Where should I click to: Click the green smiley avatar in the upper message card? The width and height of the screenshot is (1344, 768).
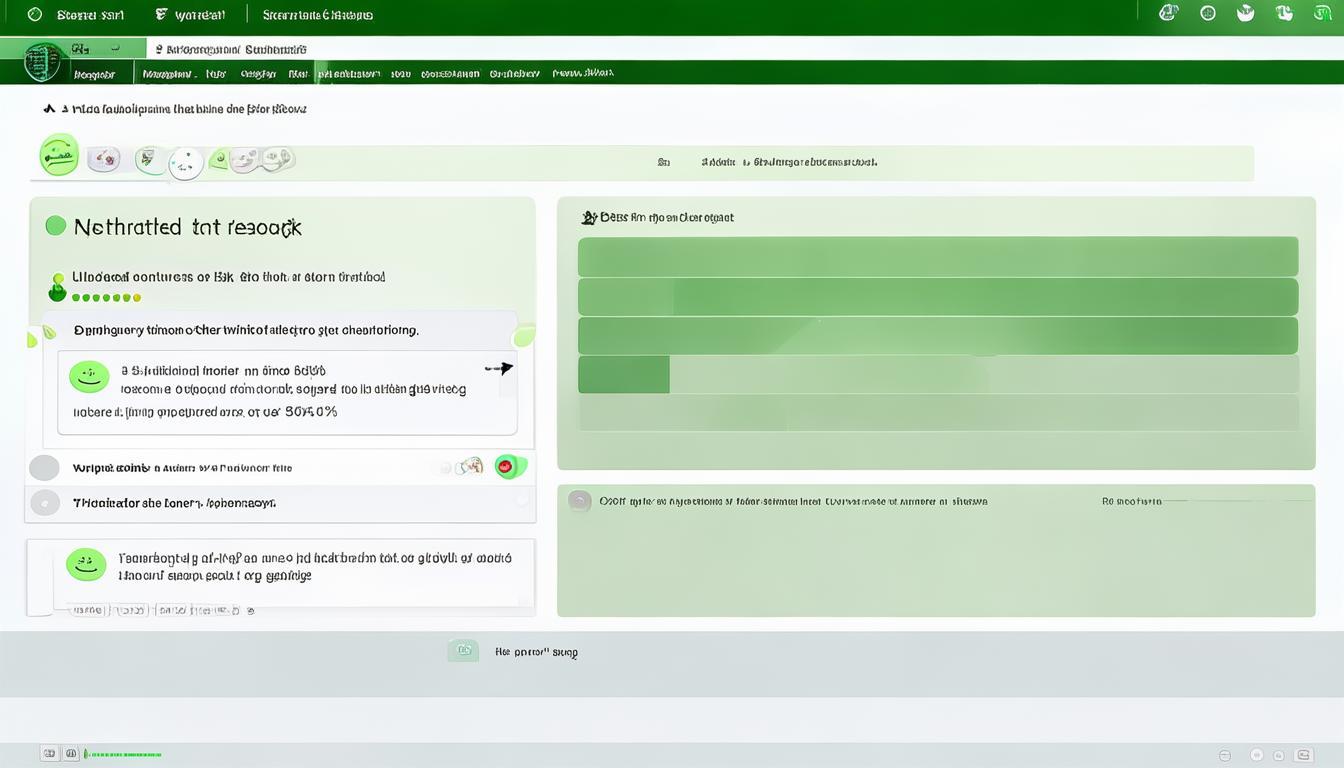coord(89,377)
